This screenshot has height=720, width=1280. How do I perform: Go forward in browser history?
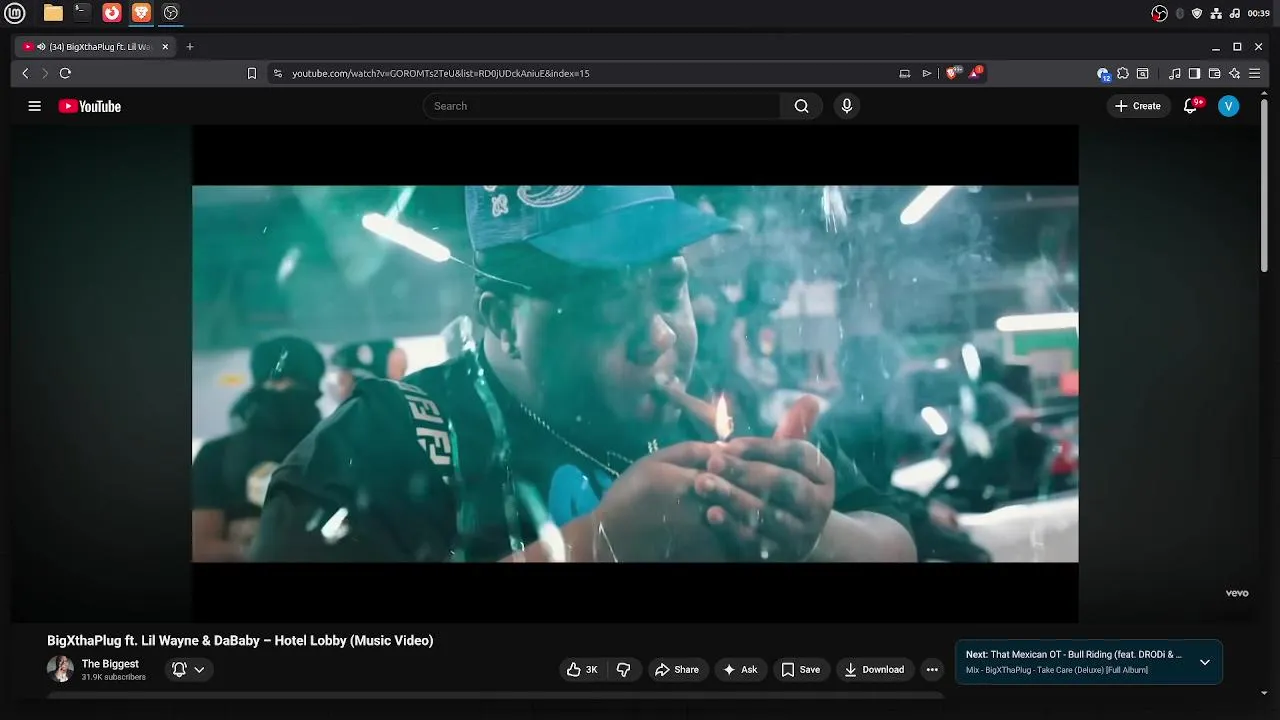click(44, 73)
